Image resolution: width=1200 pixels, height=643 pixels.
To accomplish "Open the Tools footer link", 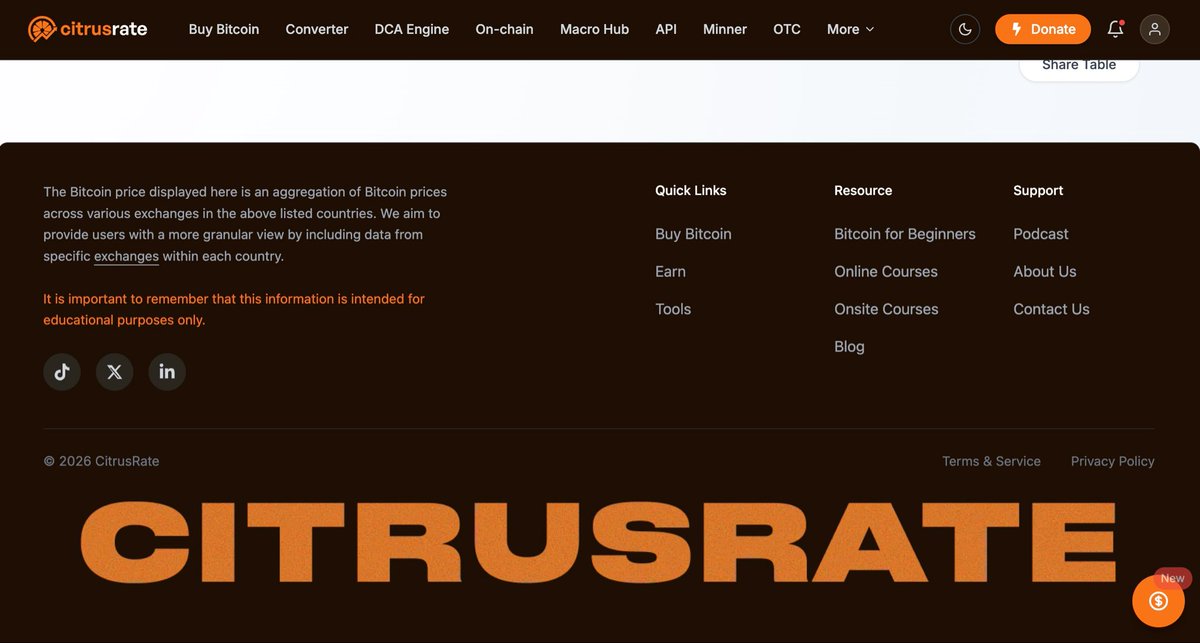I will point(673,309).
